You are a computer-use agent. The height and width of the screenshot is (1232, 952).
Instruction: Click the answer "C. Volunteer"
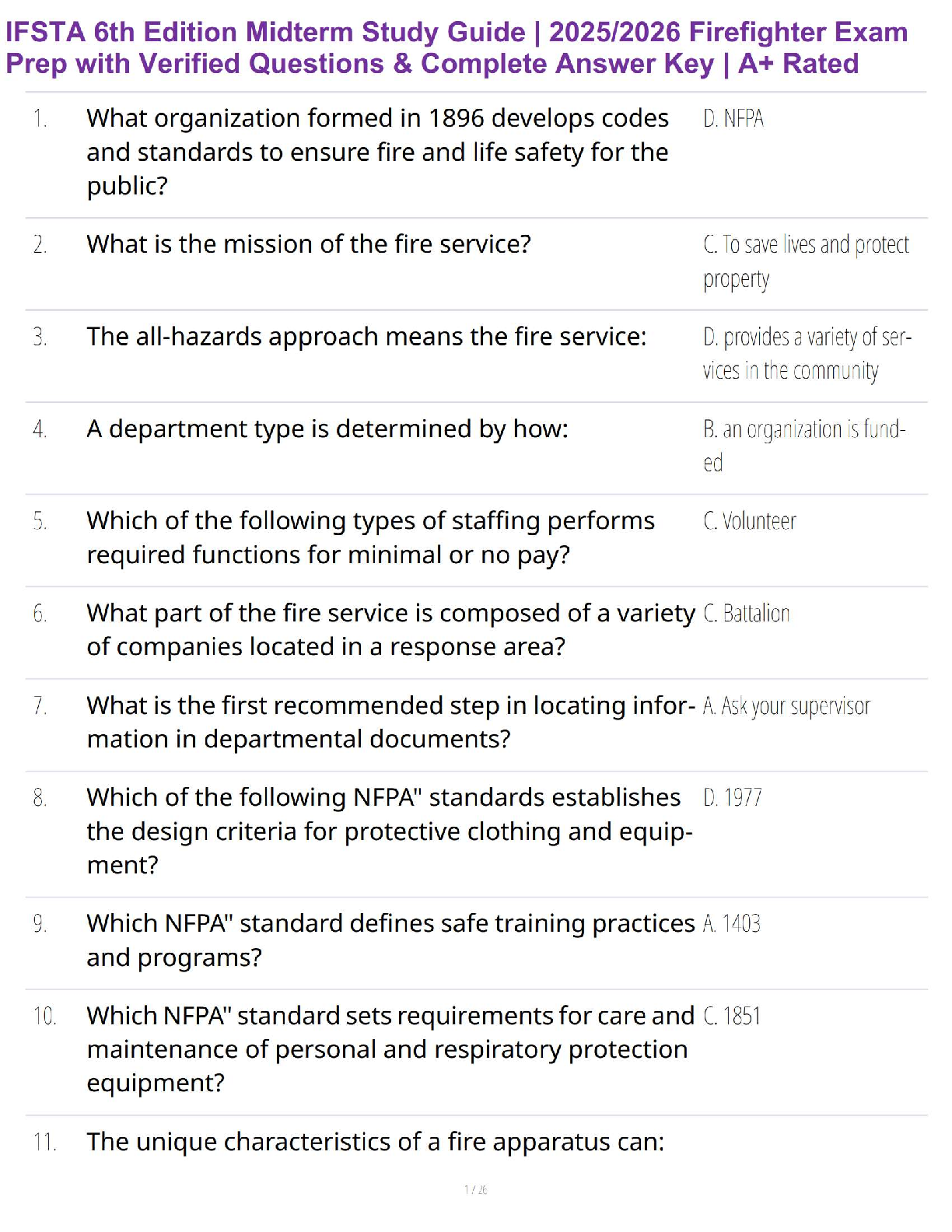pyautogui.click(x=750, y=521)
